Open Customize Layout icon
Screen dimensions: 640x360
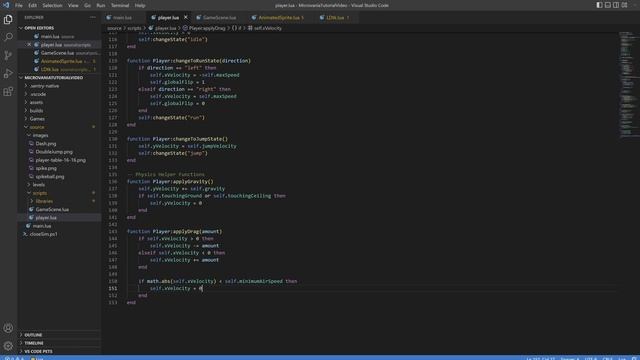click(624, 5)
